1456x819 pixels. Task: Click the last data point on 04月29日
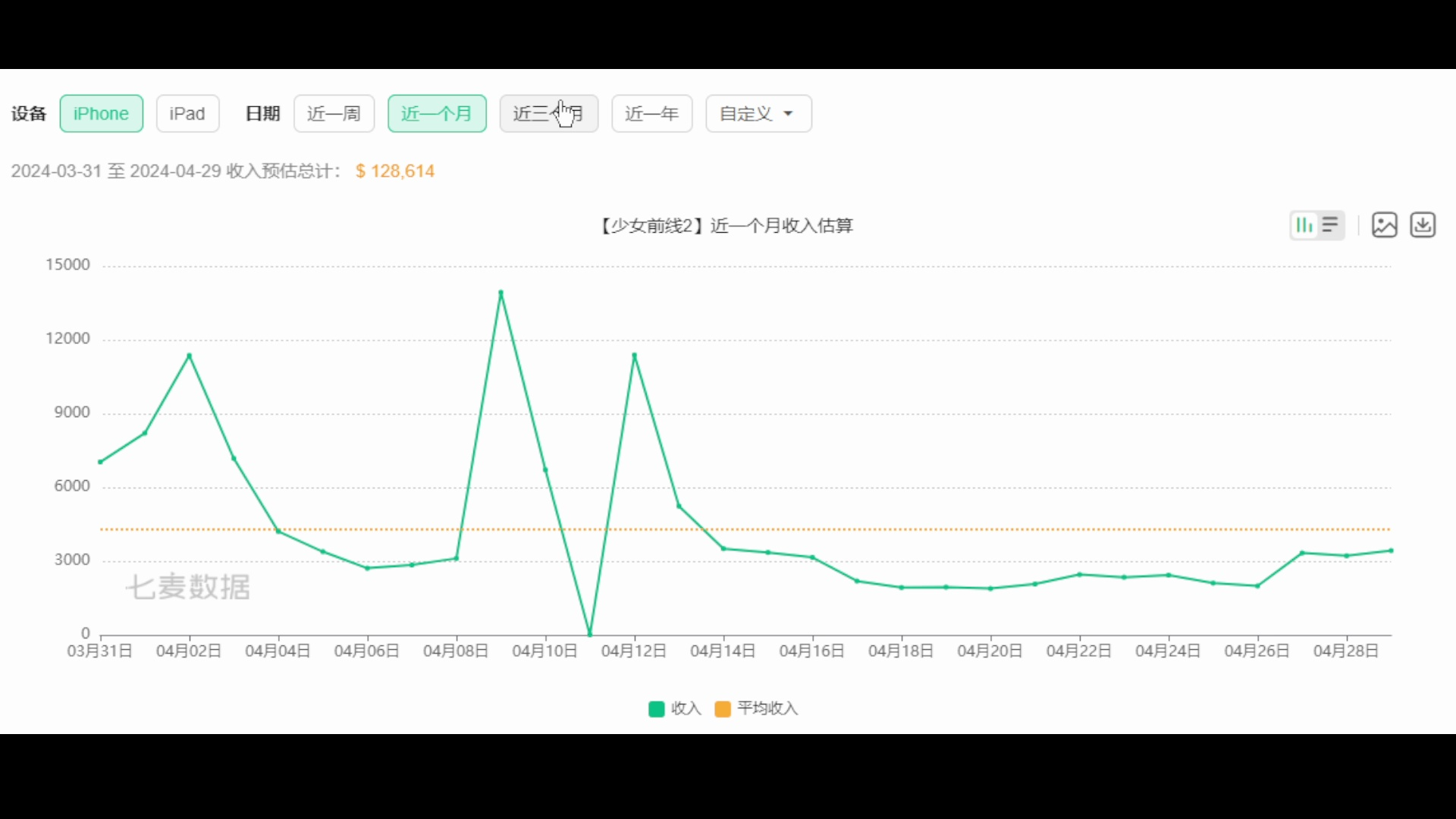(x=1391, y=551)
